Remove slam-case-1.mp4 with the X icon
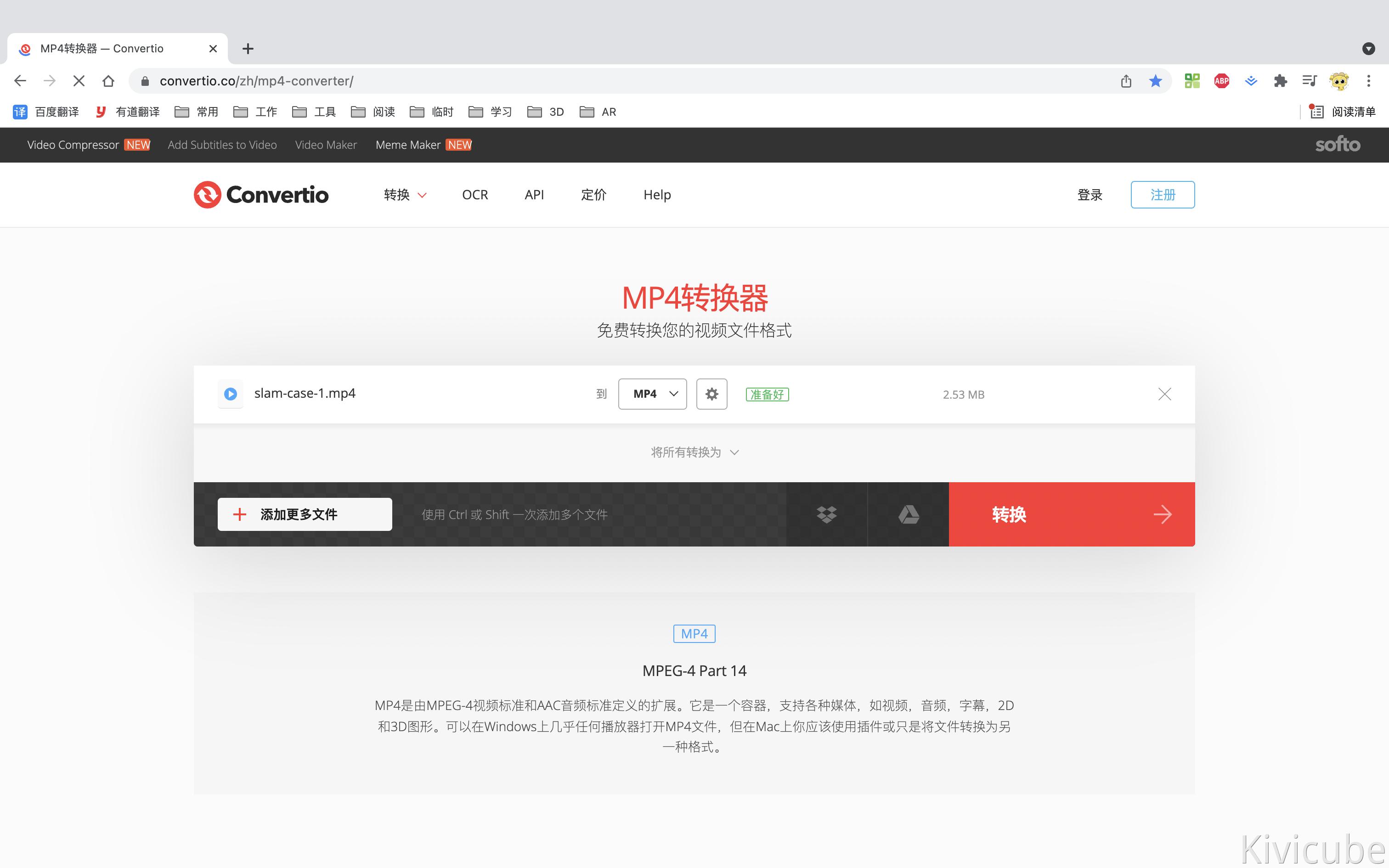The width and height of the screenshot is (1389, 868). (x=1164, y=394)
